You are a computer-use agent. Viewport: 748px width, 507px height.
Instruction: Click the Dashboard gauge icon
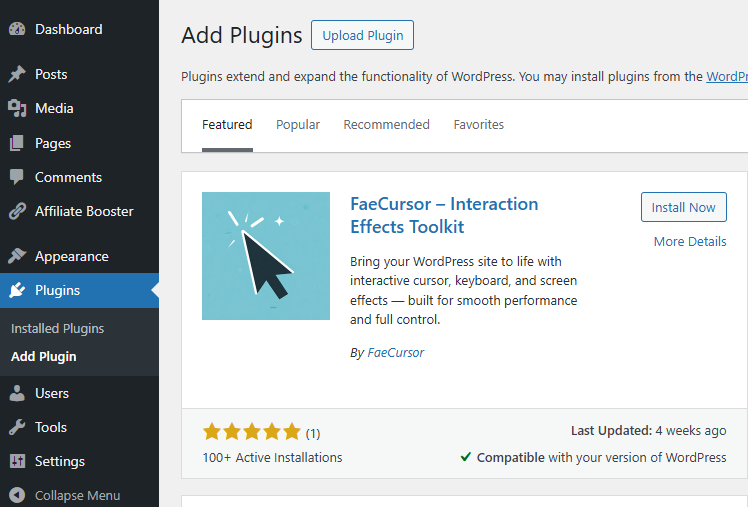coord(17,30)
